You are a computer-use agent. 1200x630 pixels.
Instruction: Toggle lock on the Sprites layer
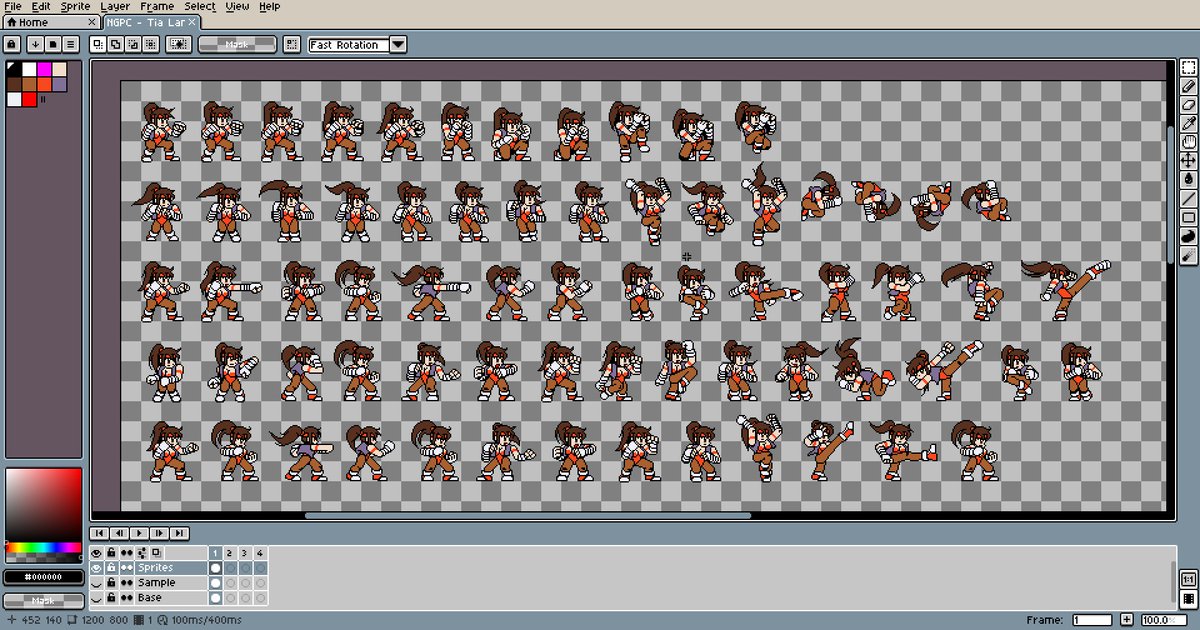pos(112,568)
